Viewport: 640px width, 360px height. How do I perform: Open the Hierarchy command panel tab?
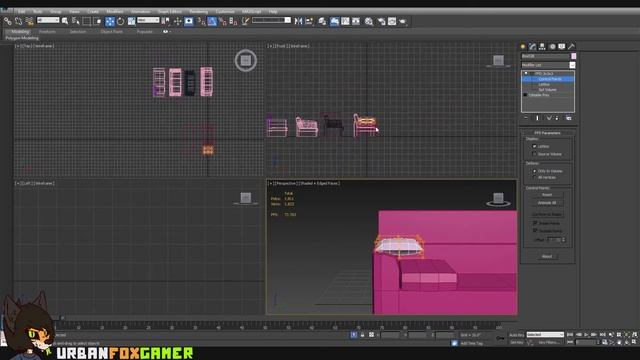(x=542, y=47)
